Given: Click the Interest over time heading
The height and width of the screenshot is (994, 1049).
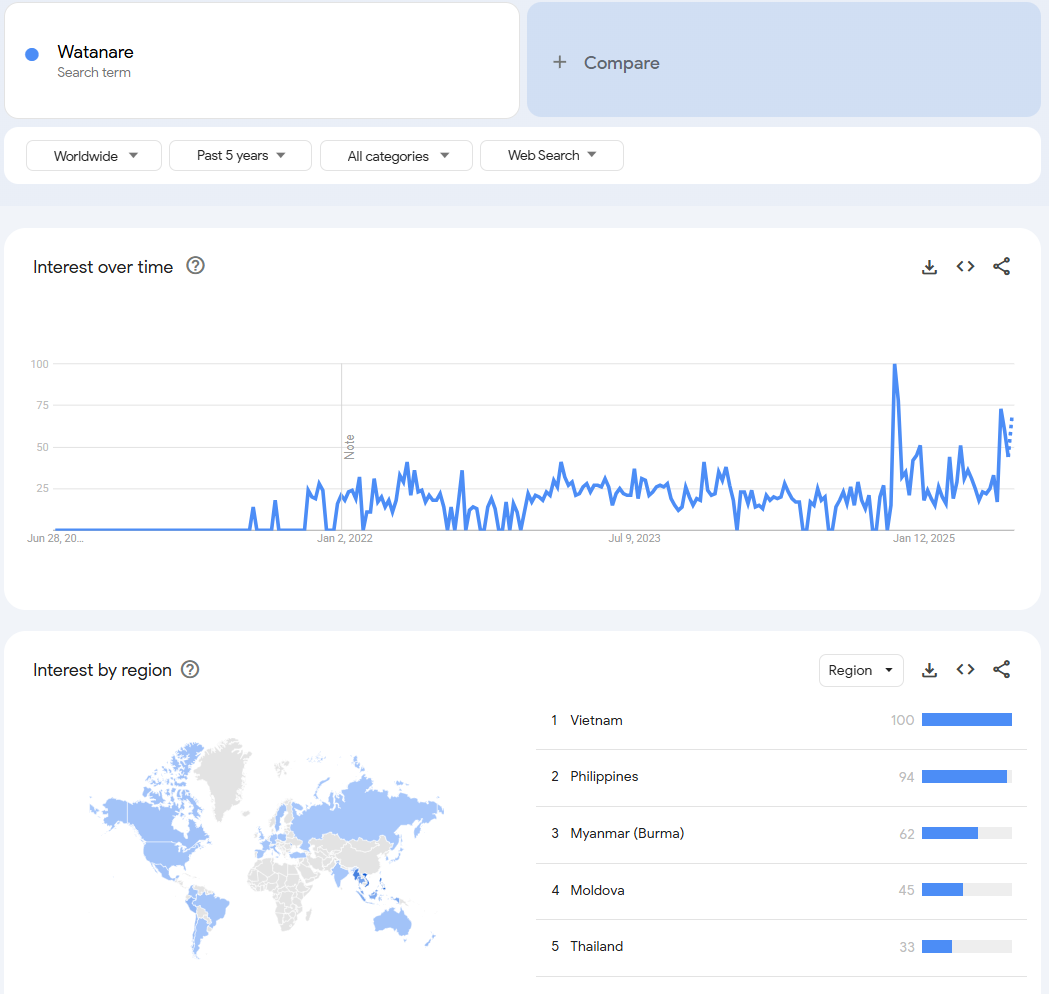Looking at the screenshot, I should tap(103, 267).
